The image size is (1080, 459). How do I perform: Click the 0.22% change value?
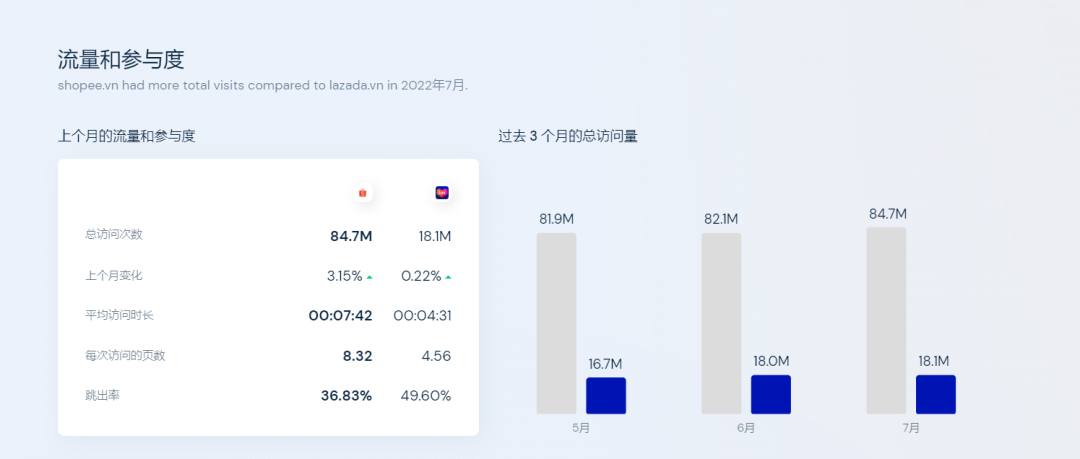[x=421, y=276]
